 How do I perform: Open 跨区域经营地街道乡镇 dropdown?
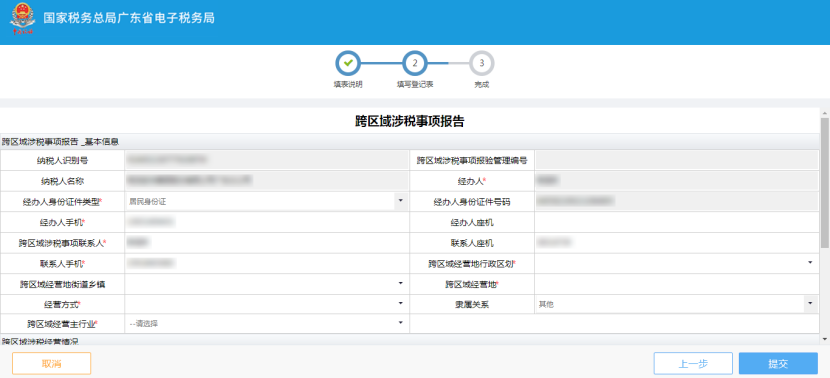(267, 284)
